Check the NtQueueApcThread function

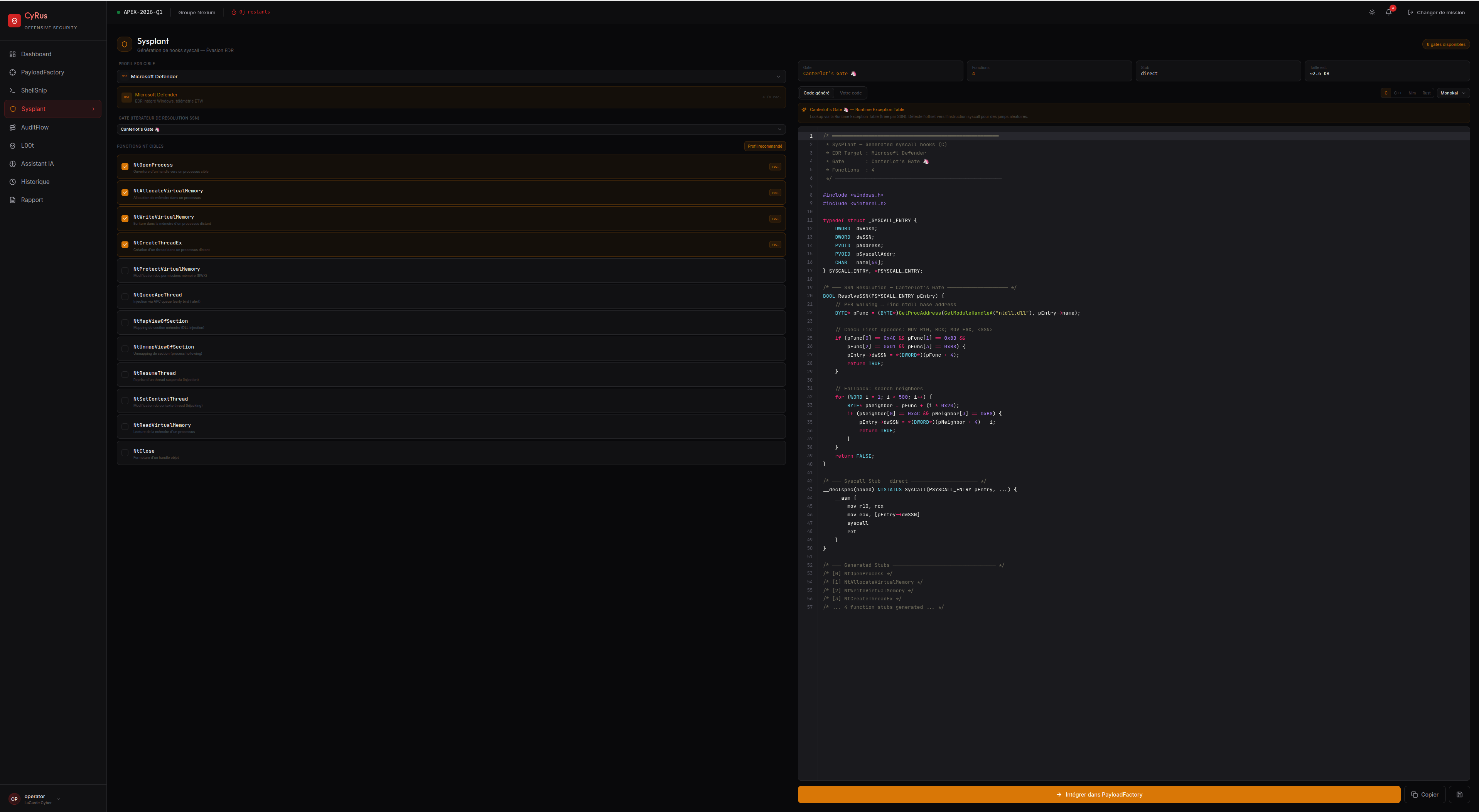click(125, 296)
